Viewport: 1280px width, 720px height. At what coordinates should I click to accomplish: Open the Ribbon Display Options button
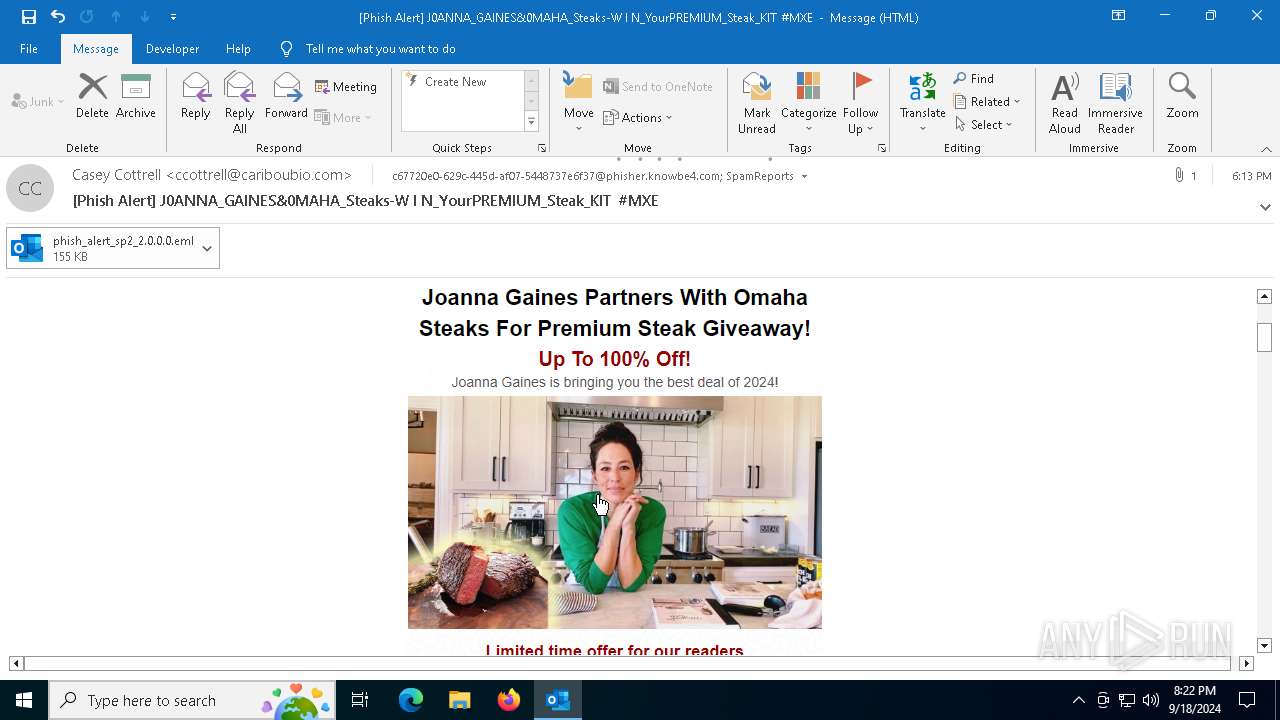point(1118,16)
